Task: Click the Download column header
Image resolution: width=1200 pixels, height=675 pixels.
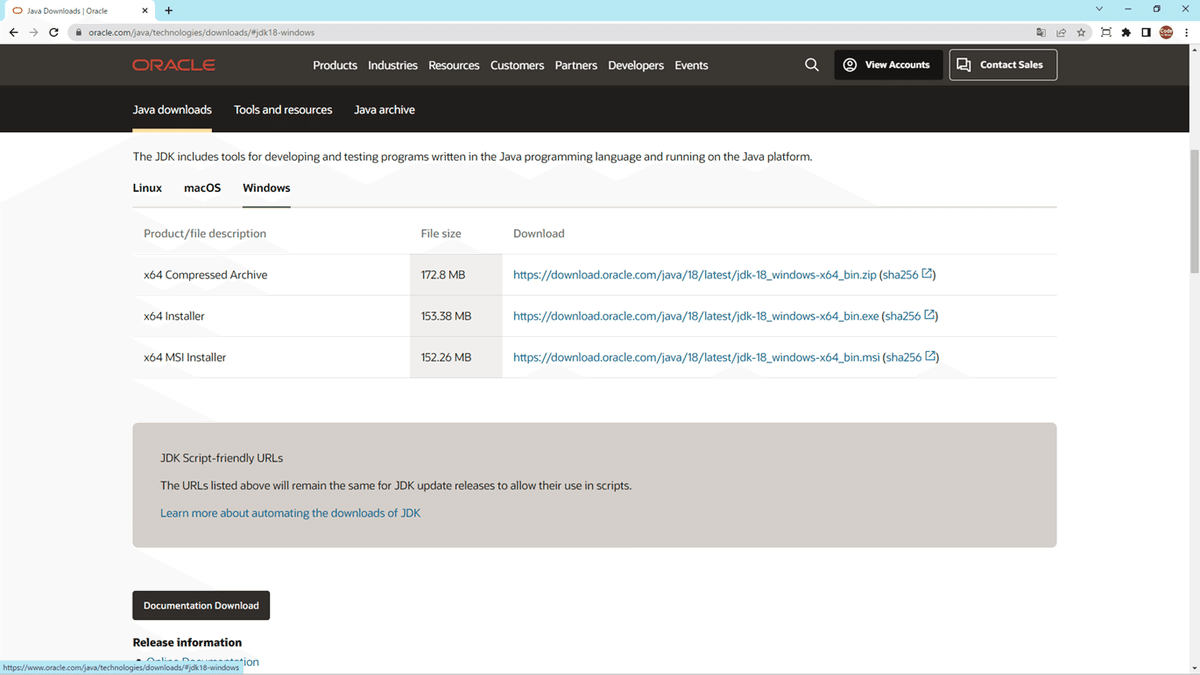Action: (539, 233)
